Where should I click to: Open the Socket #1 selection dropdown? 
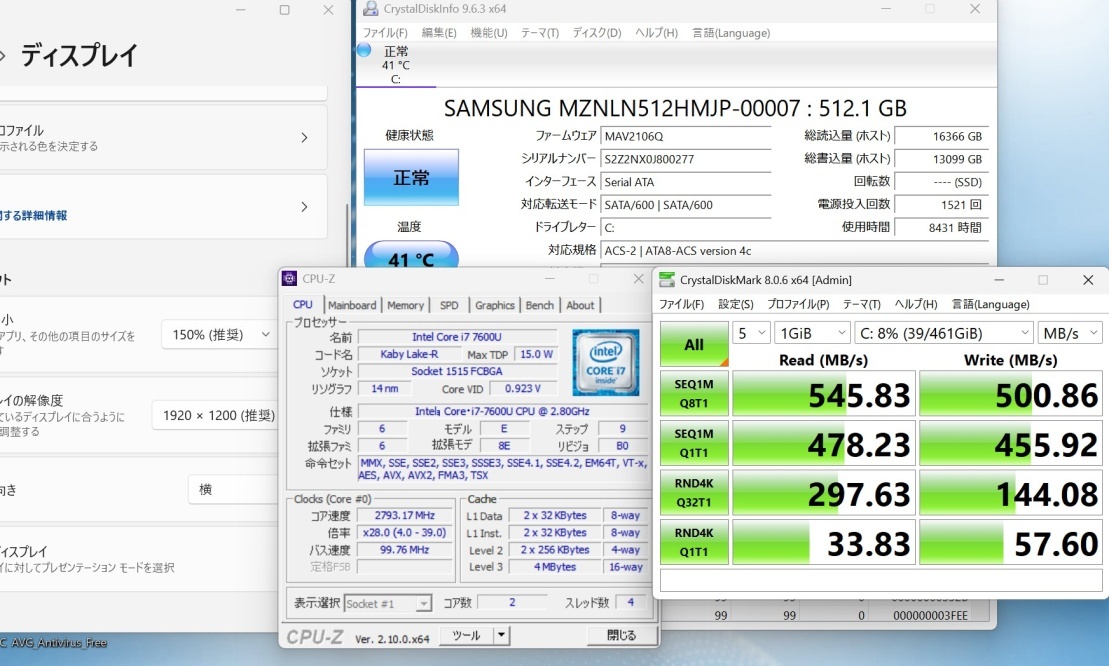point(388,604)
